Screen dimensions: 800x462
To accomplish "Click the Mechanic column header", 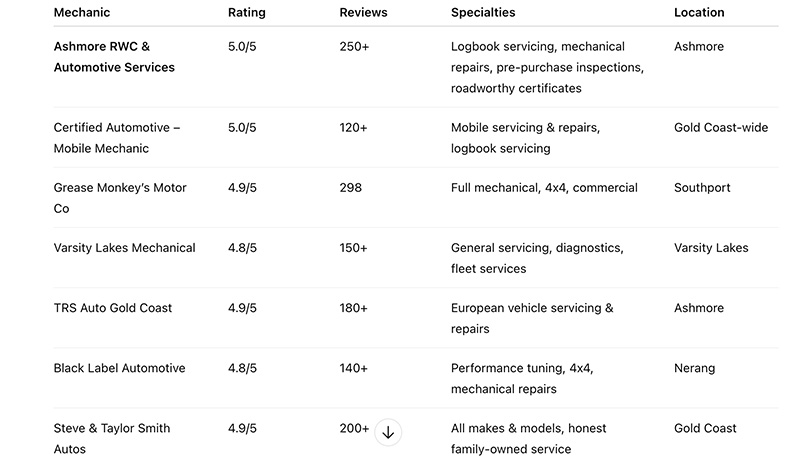I will click(82, 12).
